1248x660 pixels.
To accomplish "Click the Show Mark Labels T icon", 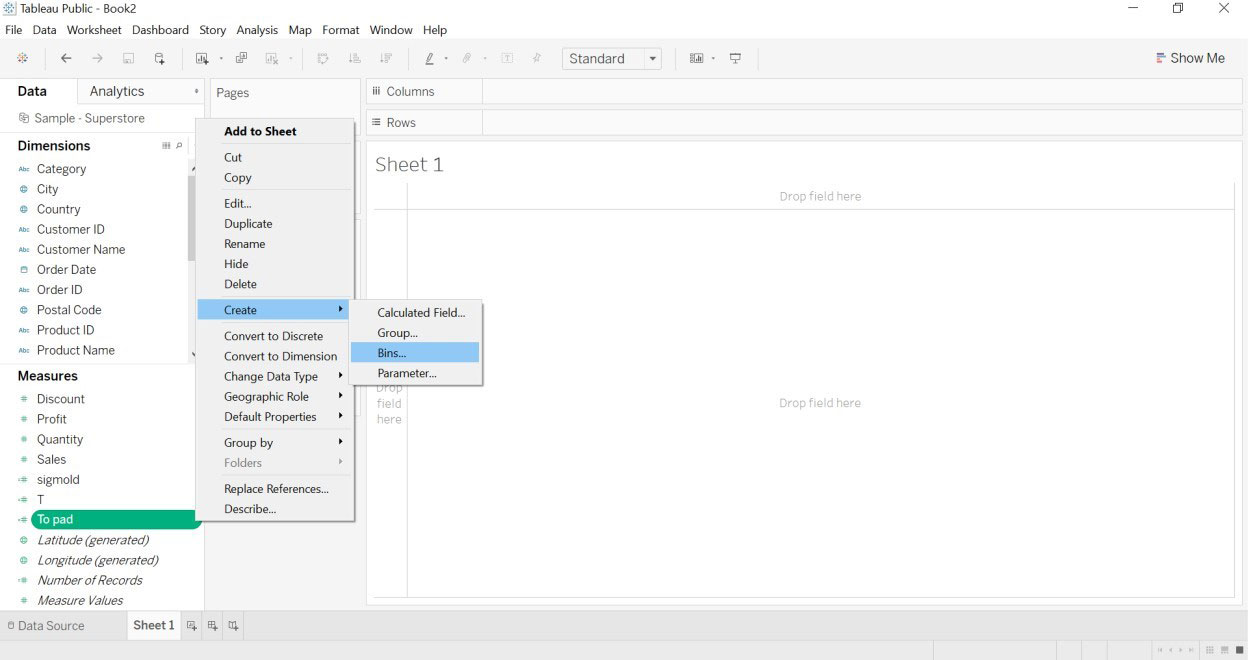I will (507, 59).
